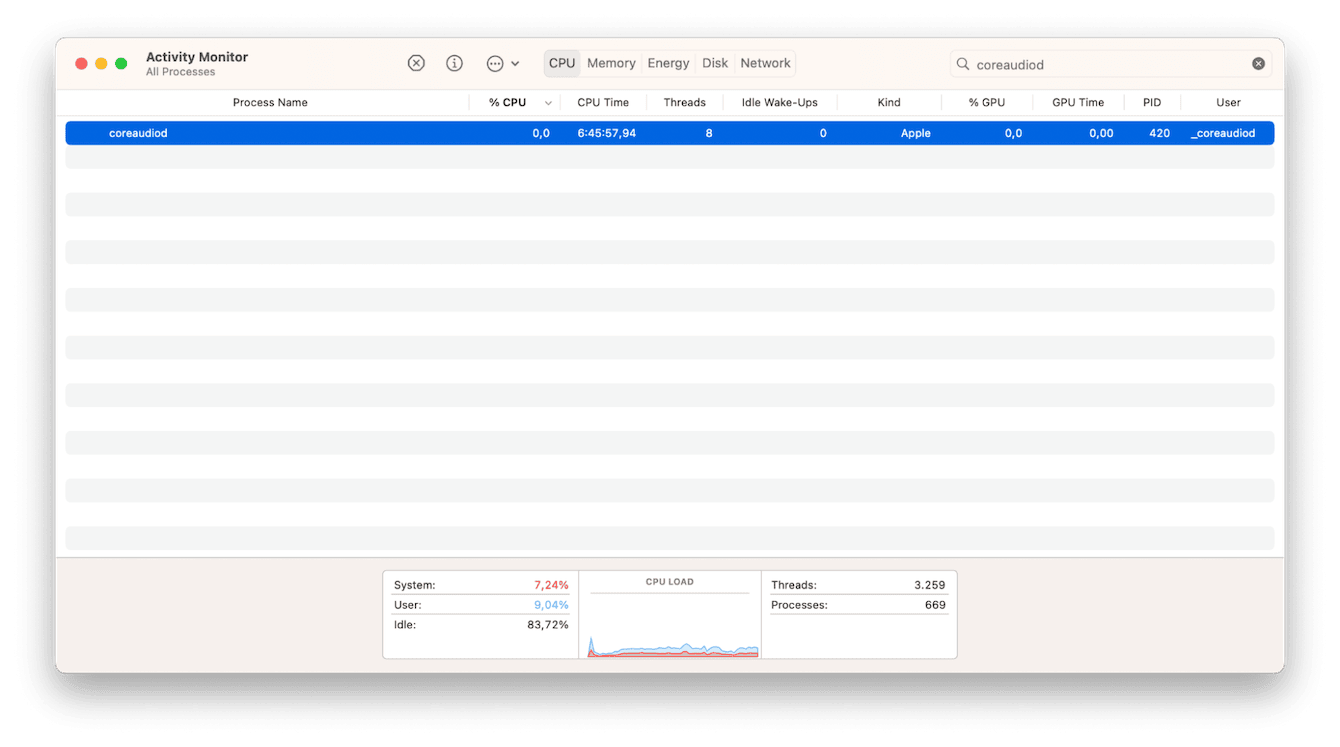Open process info with the (i) icon
Screen dimensions: 1340x747
(x=454, y=63)
